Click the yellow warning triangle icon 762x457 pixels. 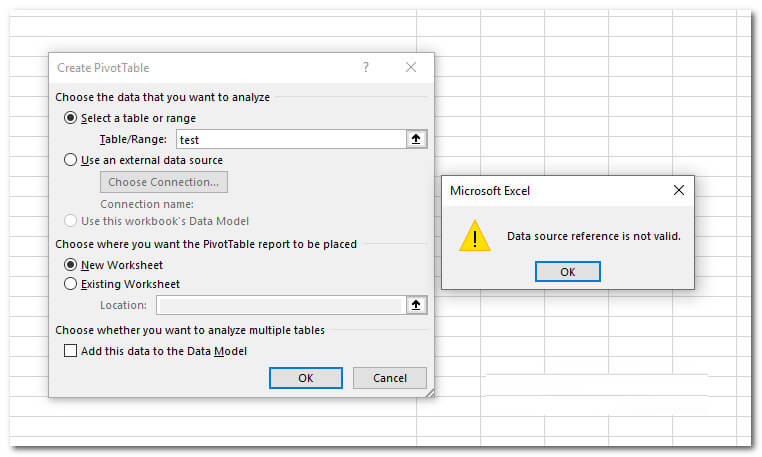474,237
